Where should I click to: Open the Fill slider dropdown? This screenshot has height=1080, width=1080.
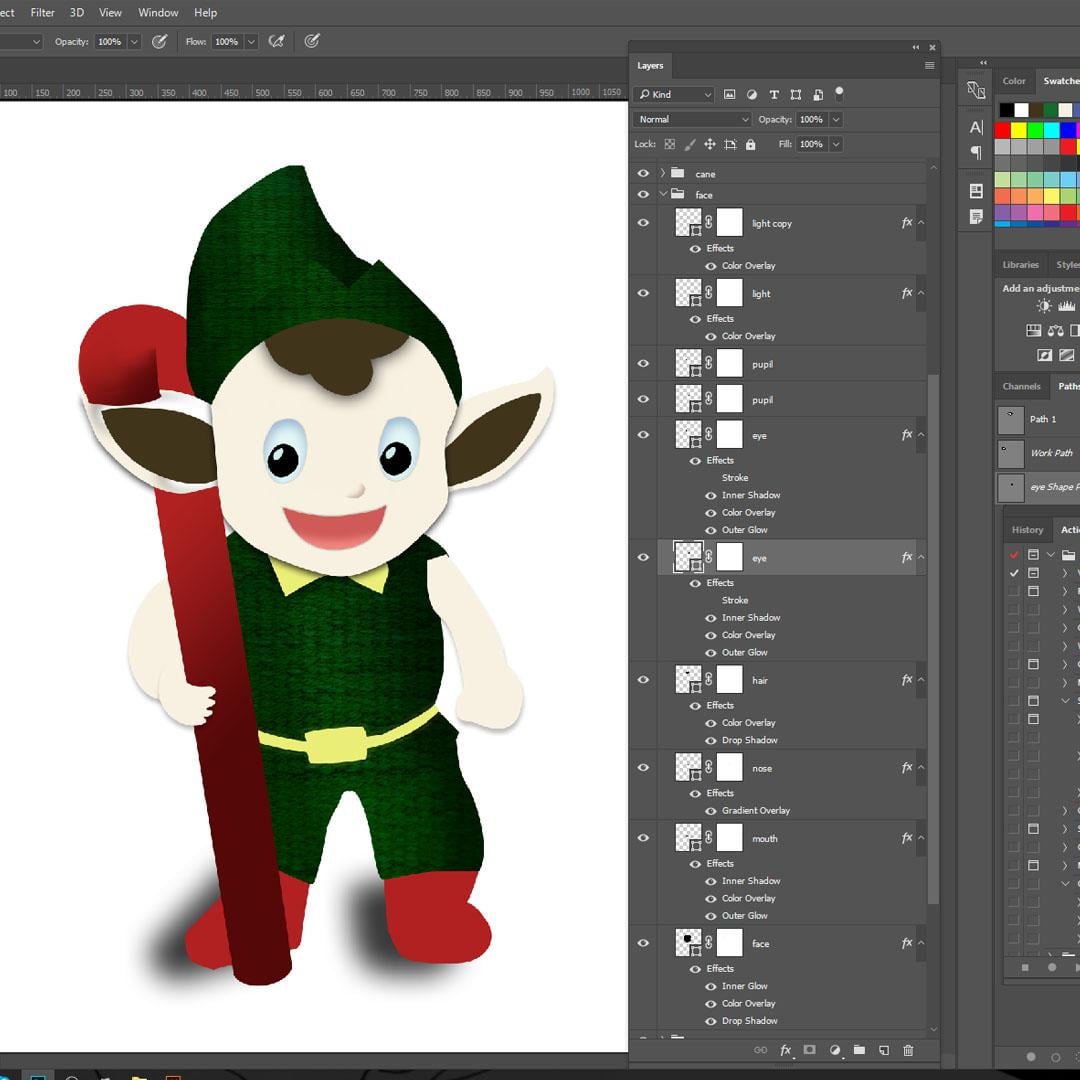835,144
